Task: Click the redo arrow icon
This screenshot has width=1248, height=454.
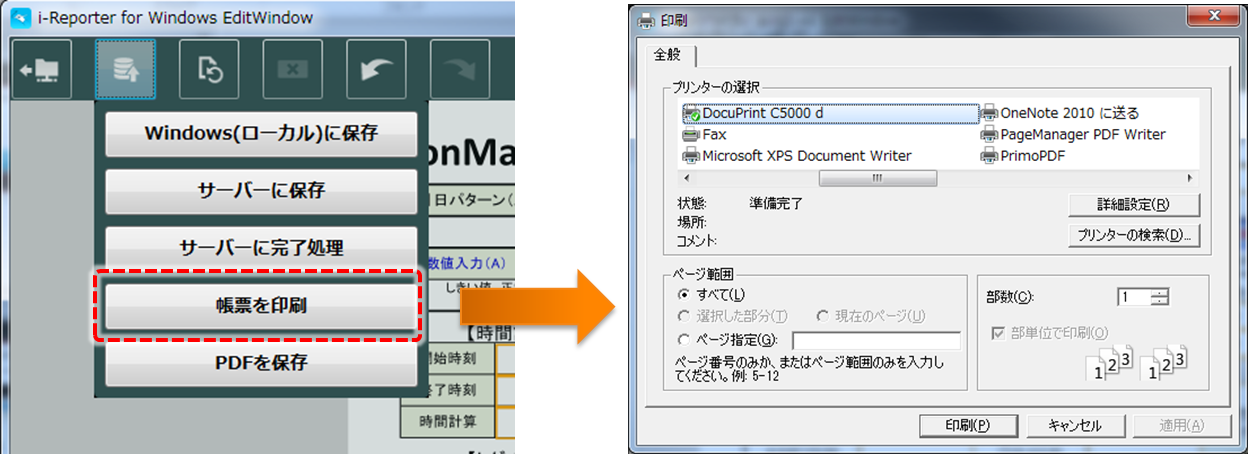Action: [459, 69]
